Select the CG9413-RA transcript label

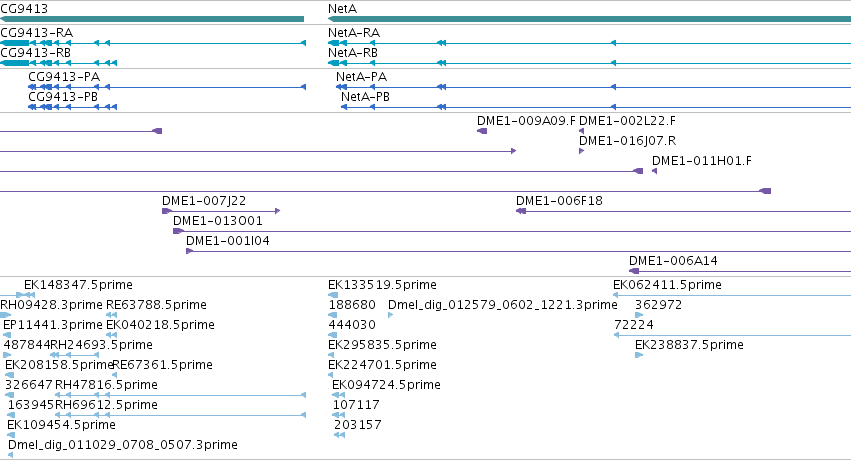[36, 33]
